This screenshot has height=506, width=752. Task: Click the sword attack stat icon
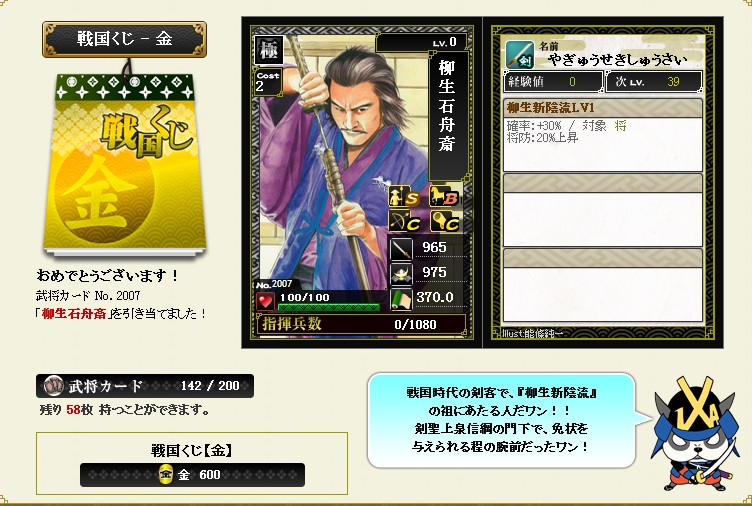tap(401, 248)
